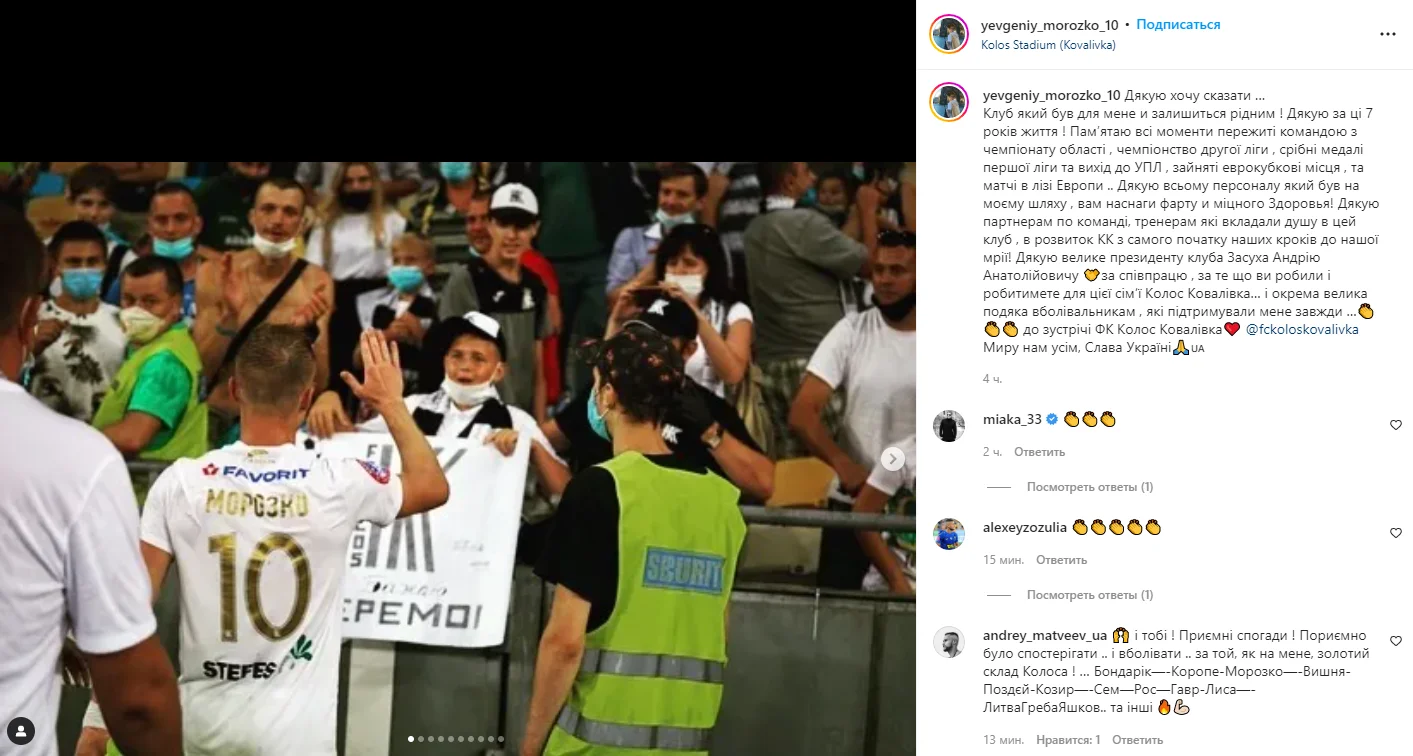Open miaka_33 profile picture
Screen dimensions: 1413x756
949,426
